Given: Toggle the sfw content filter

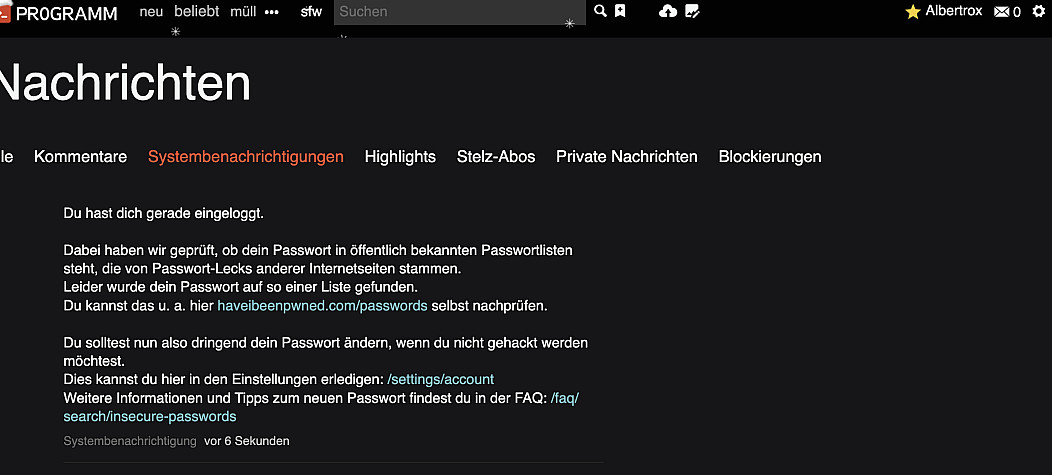Looking at the screenshot, I should point(311,12).
